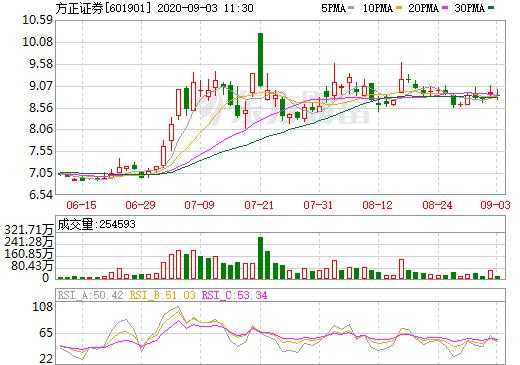The width and height of the screenshot is (520, 365).
Task: Click the RSI_A:50.42 indicator label
Action: tap(90, 295)
